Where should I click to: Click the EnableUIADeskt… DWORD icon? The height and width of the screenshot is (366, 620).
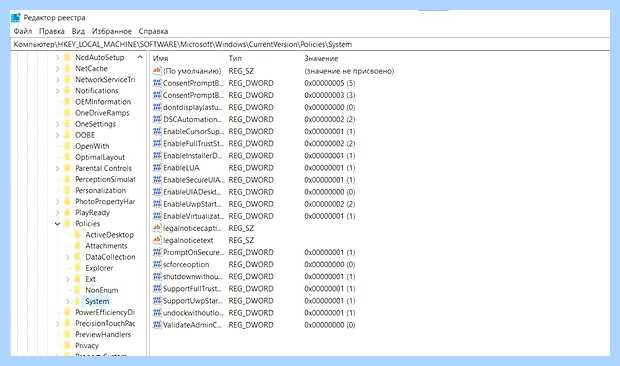157,192
